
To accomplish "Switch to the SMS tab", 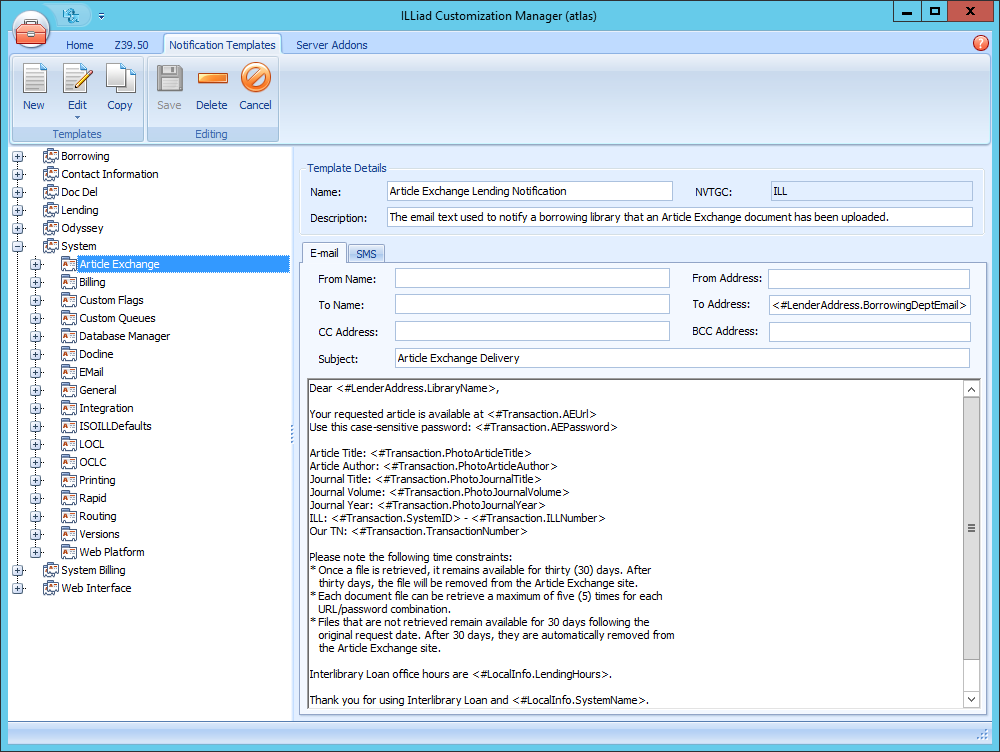I will pos(366,254).
